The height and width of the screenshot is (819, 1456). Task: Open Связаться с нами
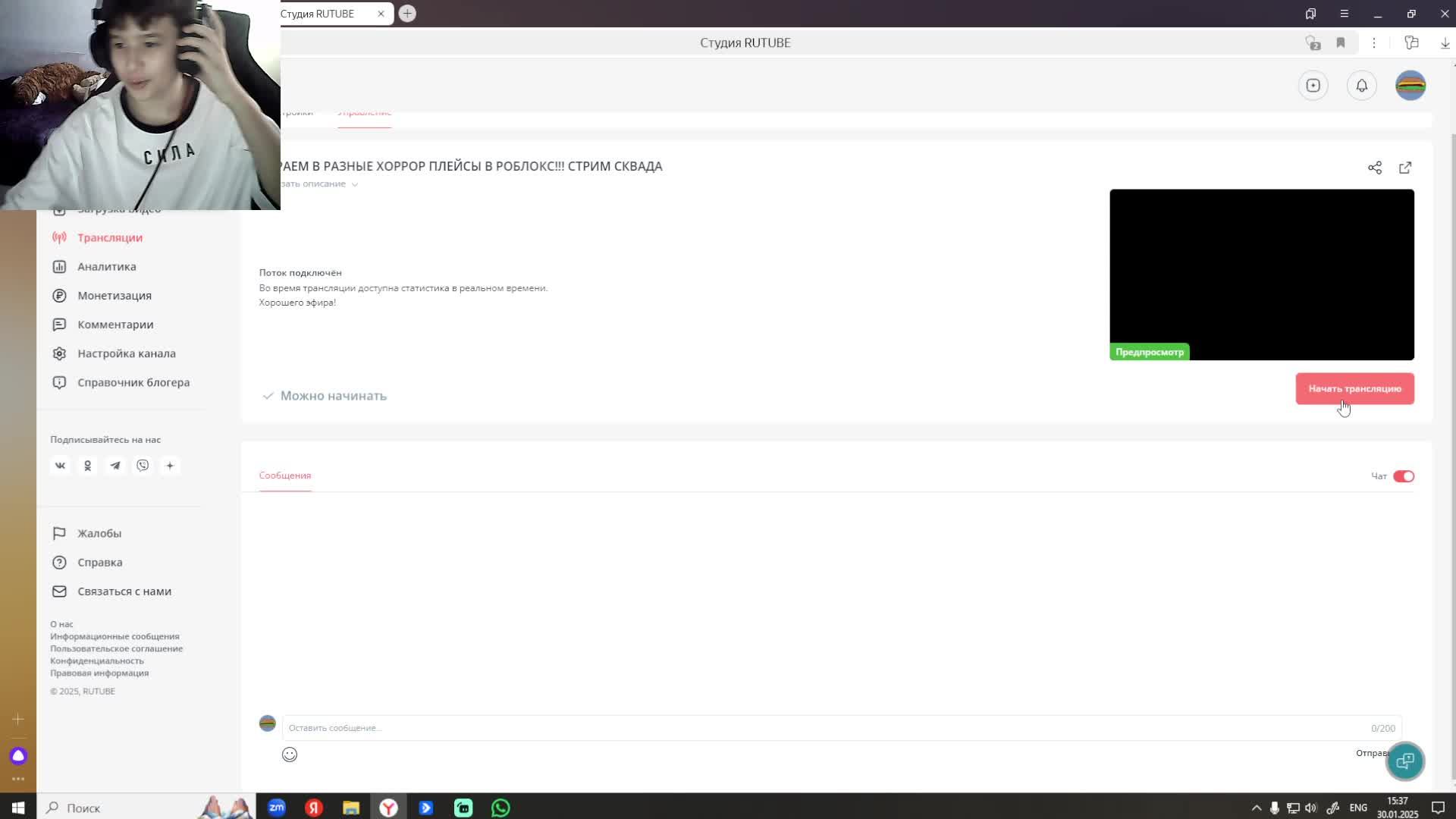pos(124,591)
